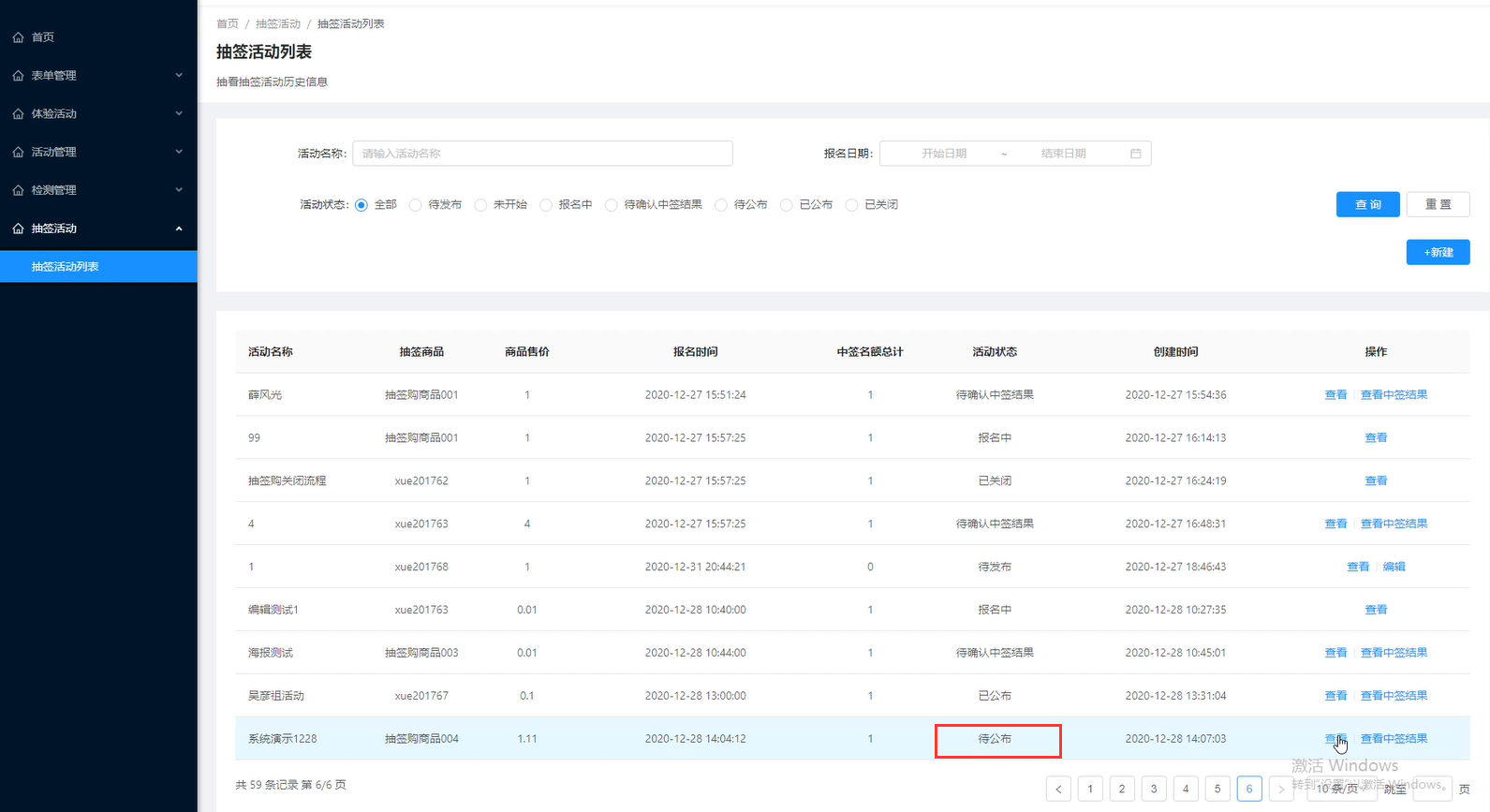Go to page 4 in pagination
This screenshot has width=1490, height=812.
(x=1186, y=789)
